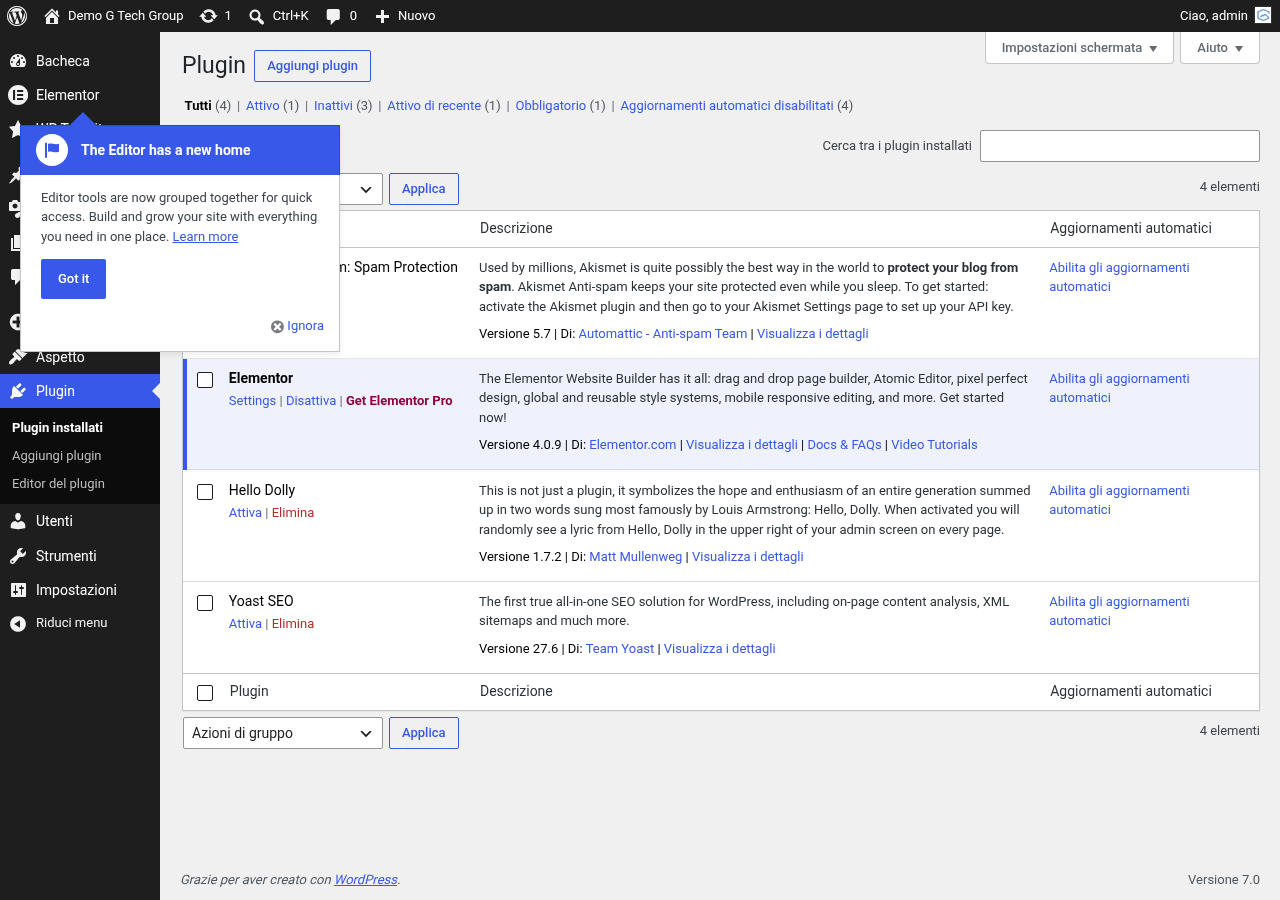Click Visualizza i dettagli for Yoast SEO

[x=720, y=649]
